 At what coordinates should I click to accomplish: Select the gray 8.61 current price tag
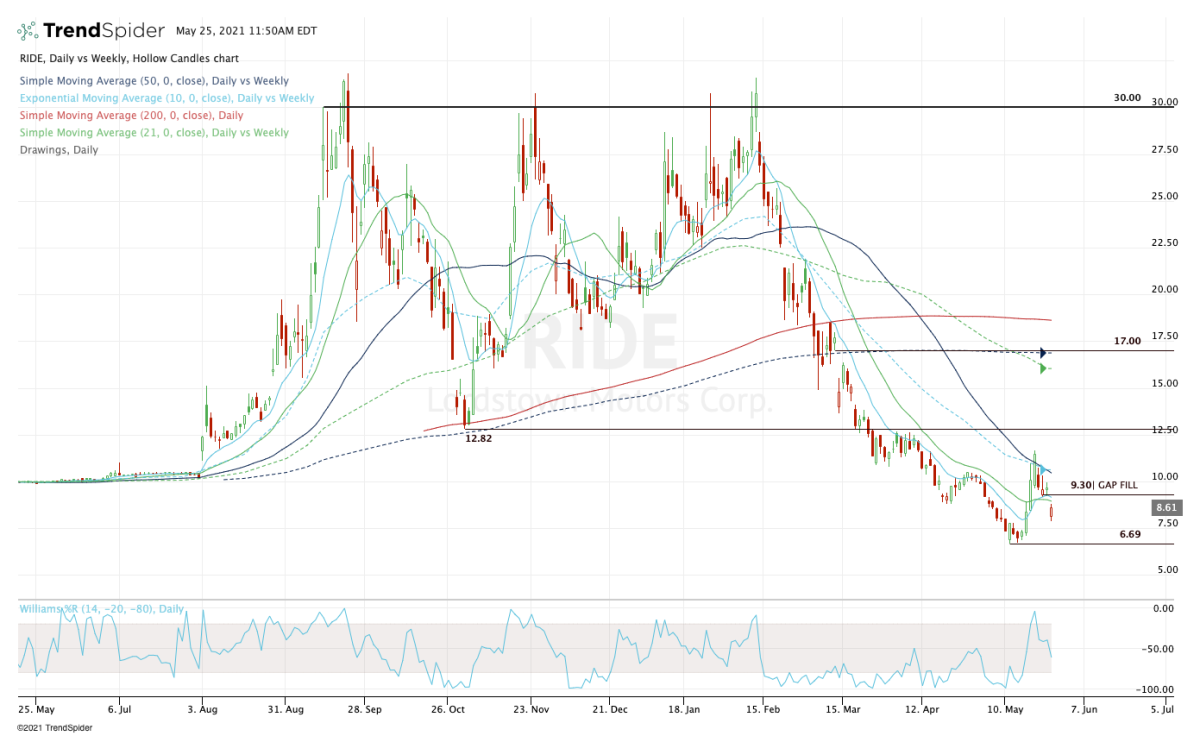pos(1166,508)
